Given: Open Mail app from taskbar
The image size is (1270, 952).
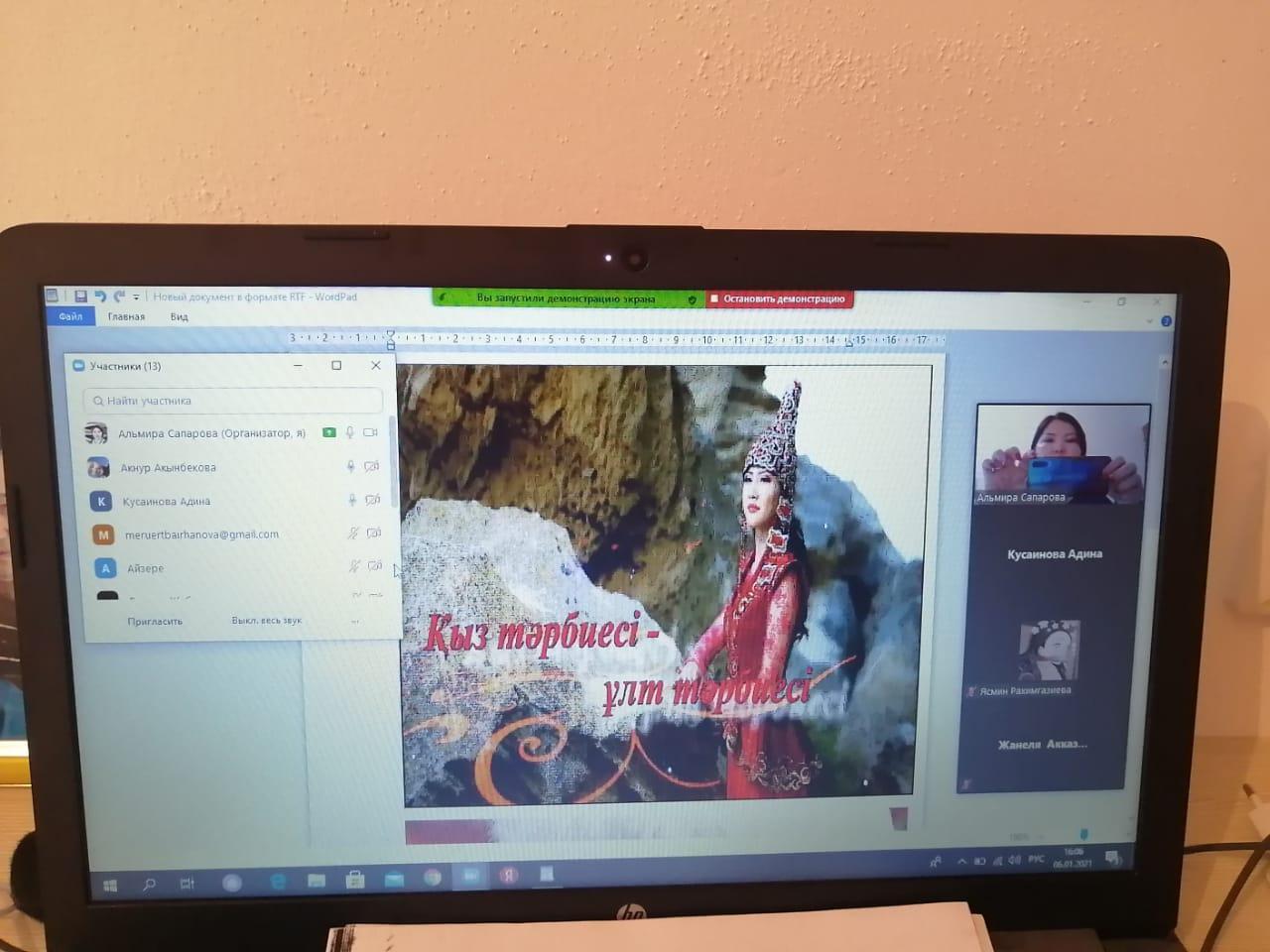Looking at the screenshot, I should click(x=394, y=879).
